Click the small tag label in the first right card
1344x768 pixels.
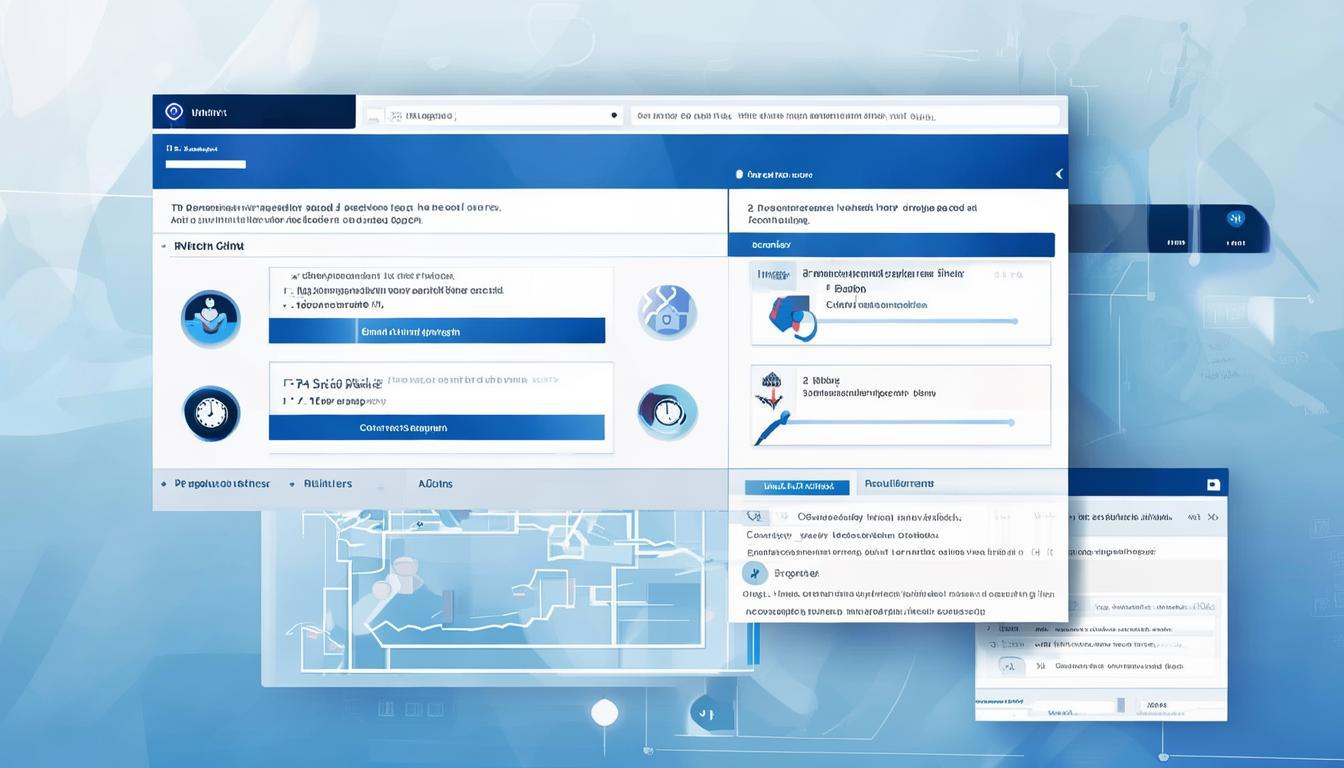tap(775, 274)
